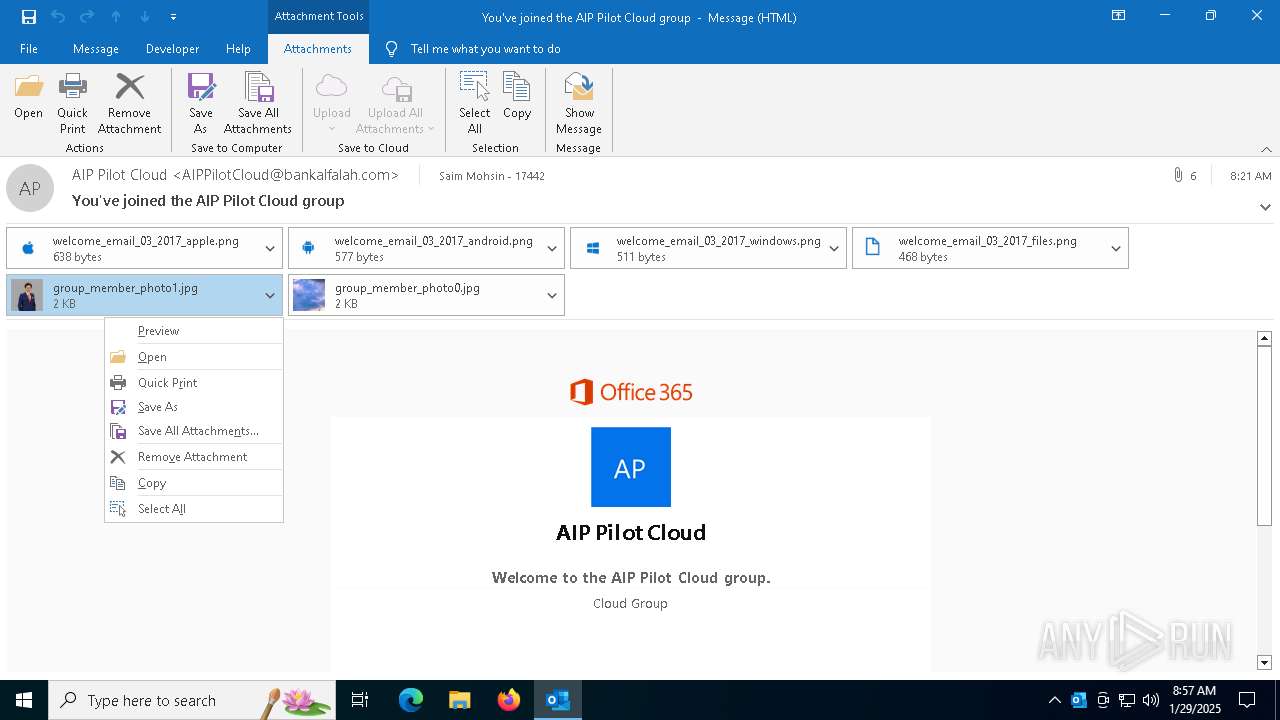Click the message scrollbar up arrow
1280x720 pixels.
tap(1264, 339)
